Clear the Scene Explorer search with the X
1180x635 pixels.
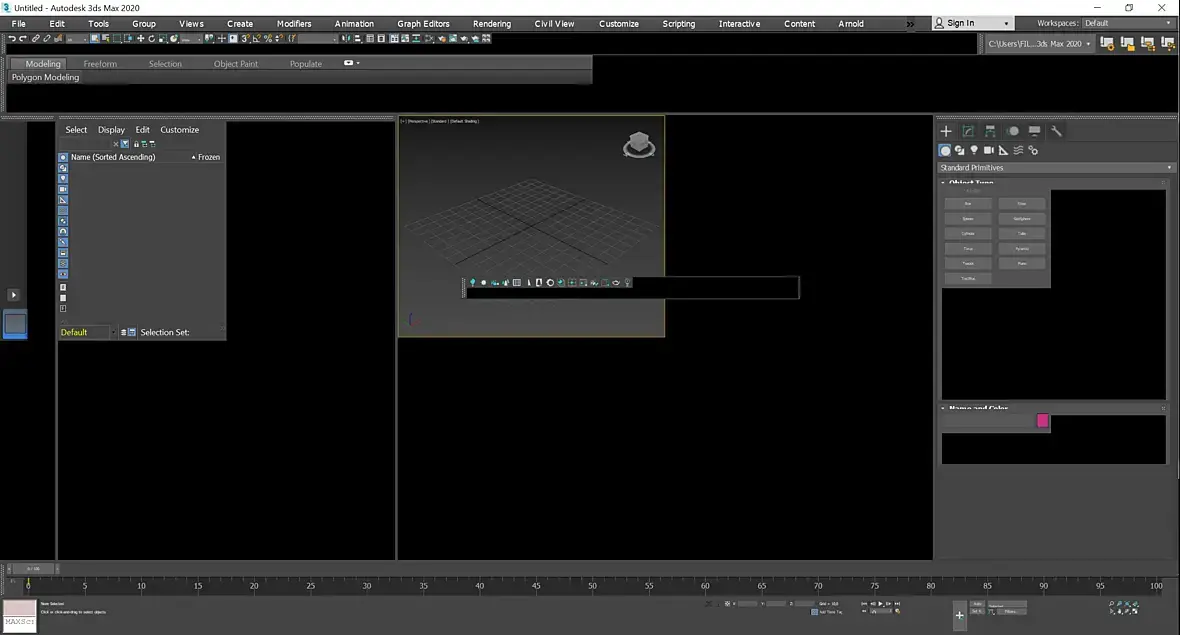click(116, 144)
